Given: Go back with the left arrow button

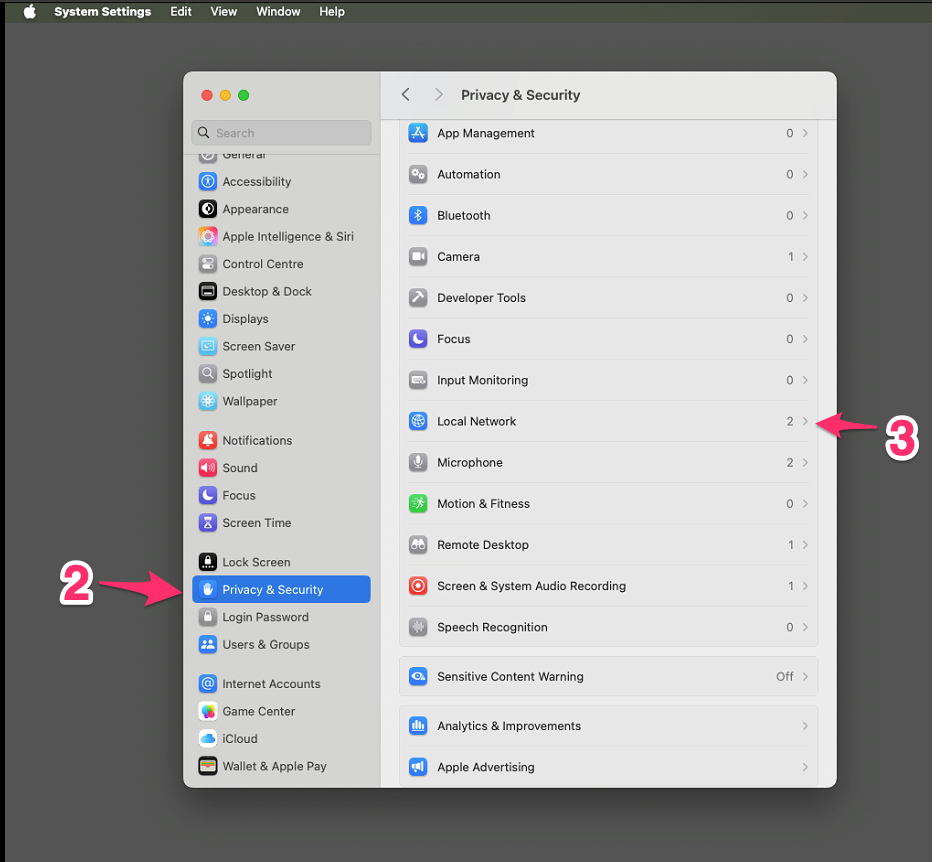Looking at the screenshot, I should pos(406,94).
